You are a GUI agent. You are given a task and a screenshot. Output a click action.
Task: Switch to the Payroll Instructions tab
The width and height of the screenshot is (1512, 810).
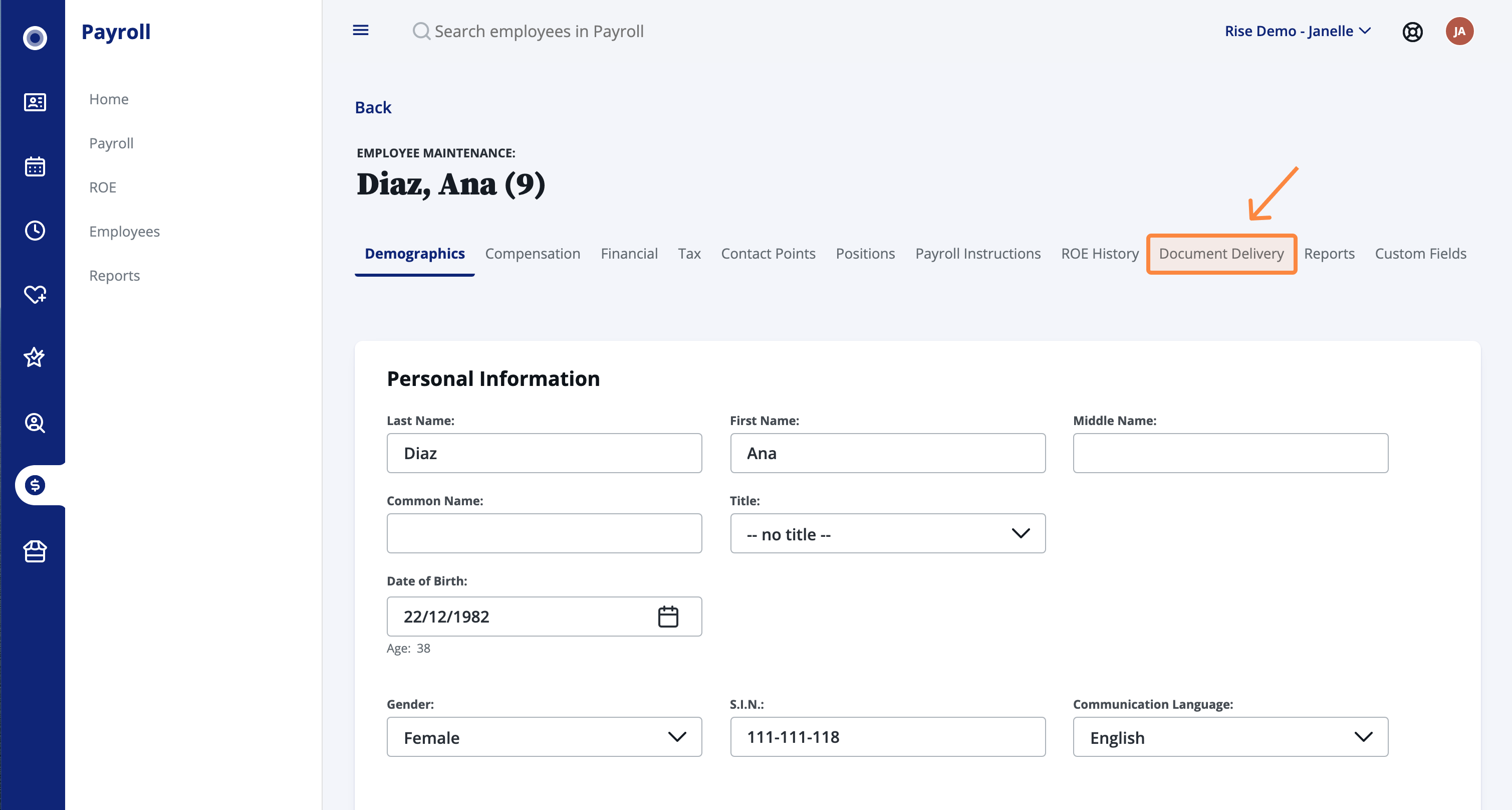[x=978, y=254]
